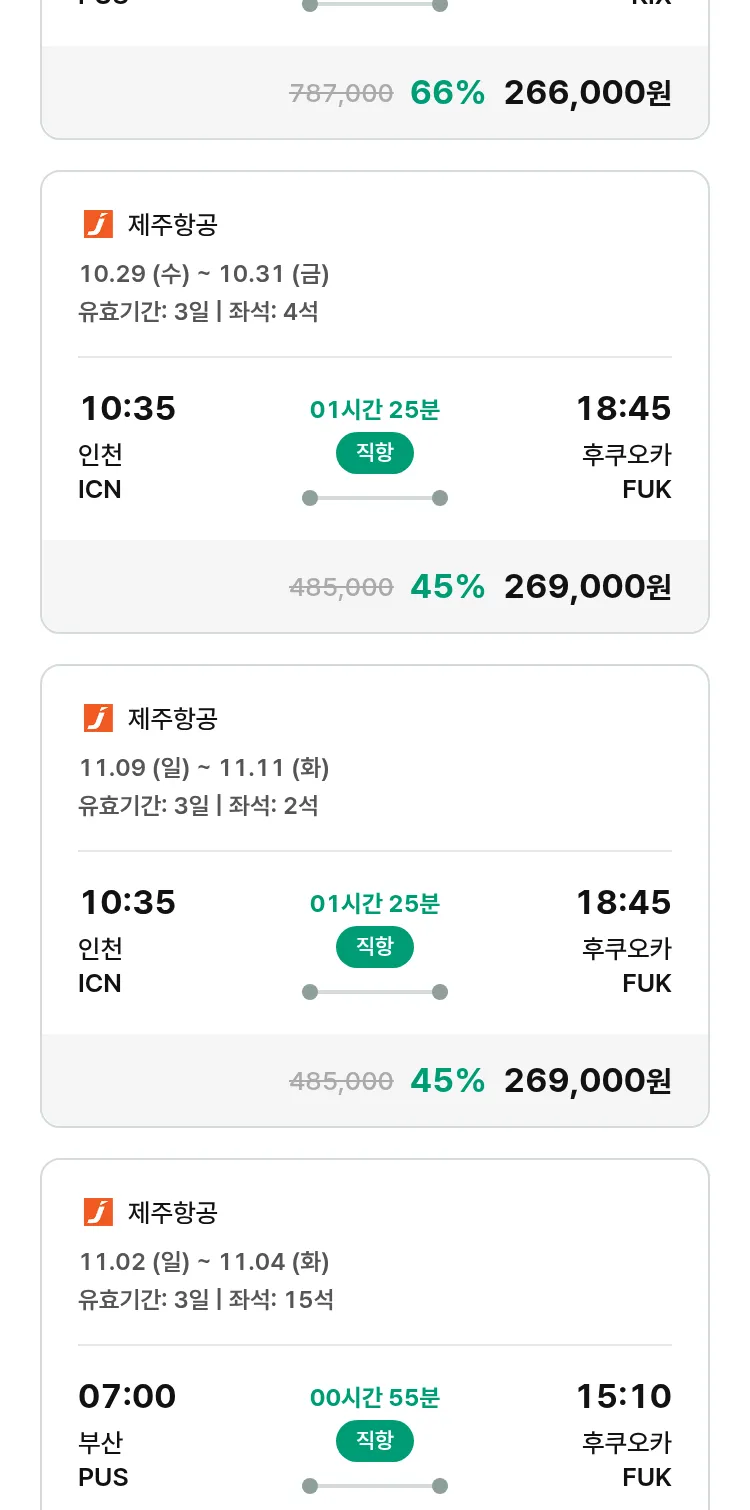Click route line on the 10.29 flight
This screenshot has width=750, height=1510.
tap(375, 498)
